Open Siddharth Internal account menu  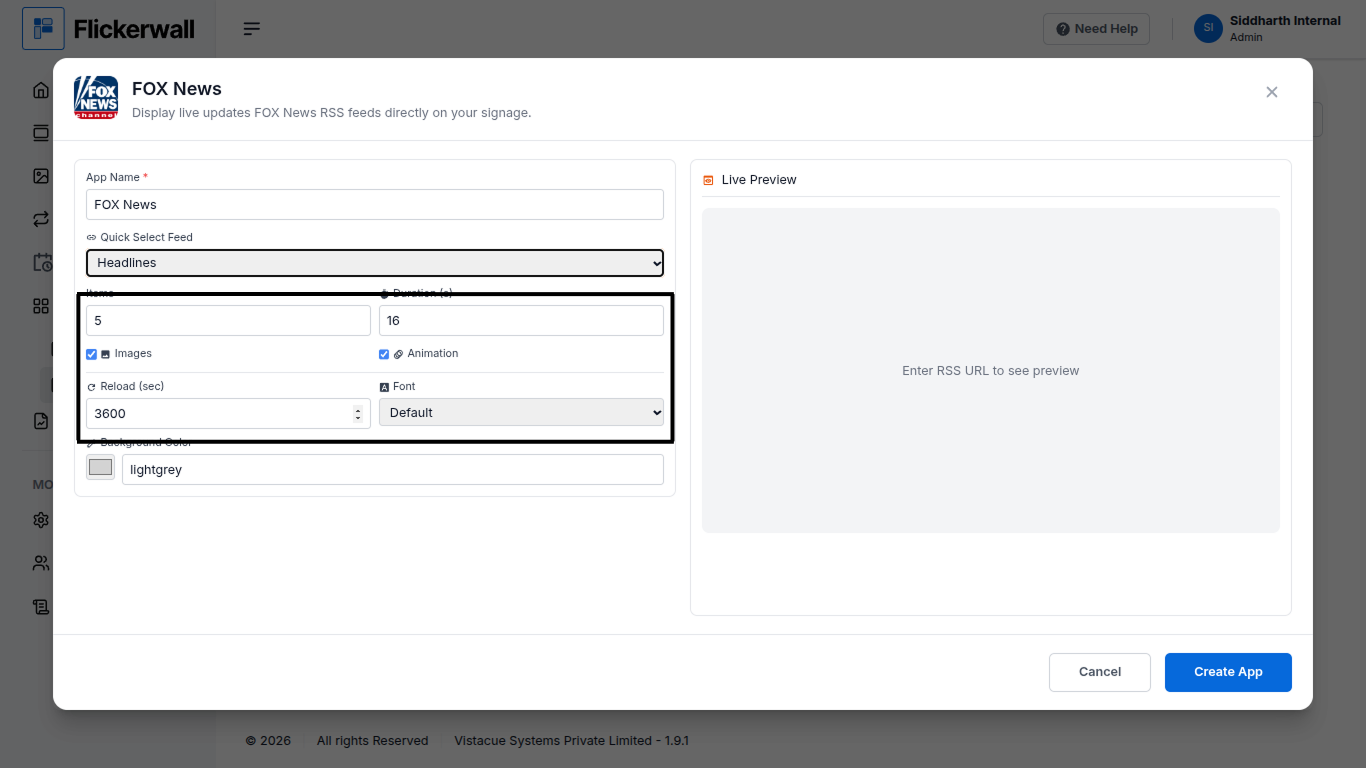point(1269,28)
